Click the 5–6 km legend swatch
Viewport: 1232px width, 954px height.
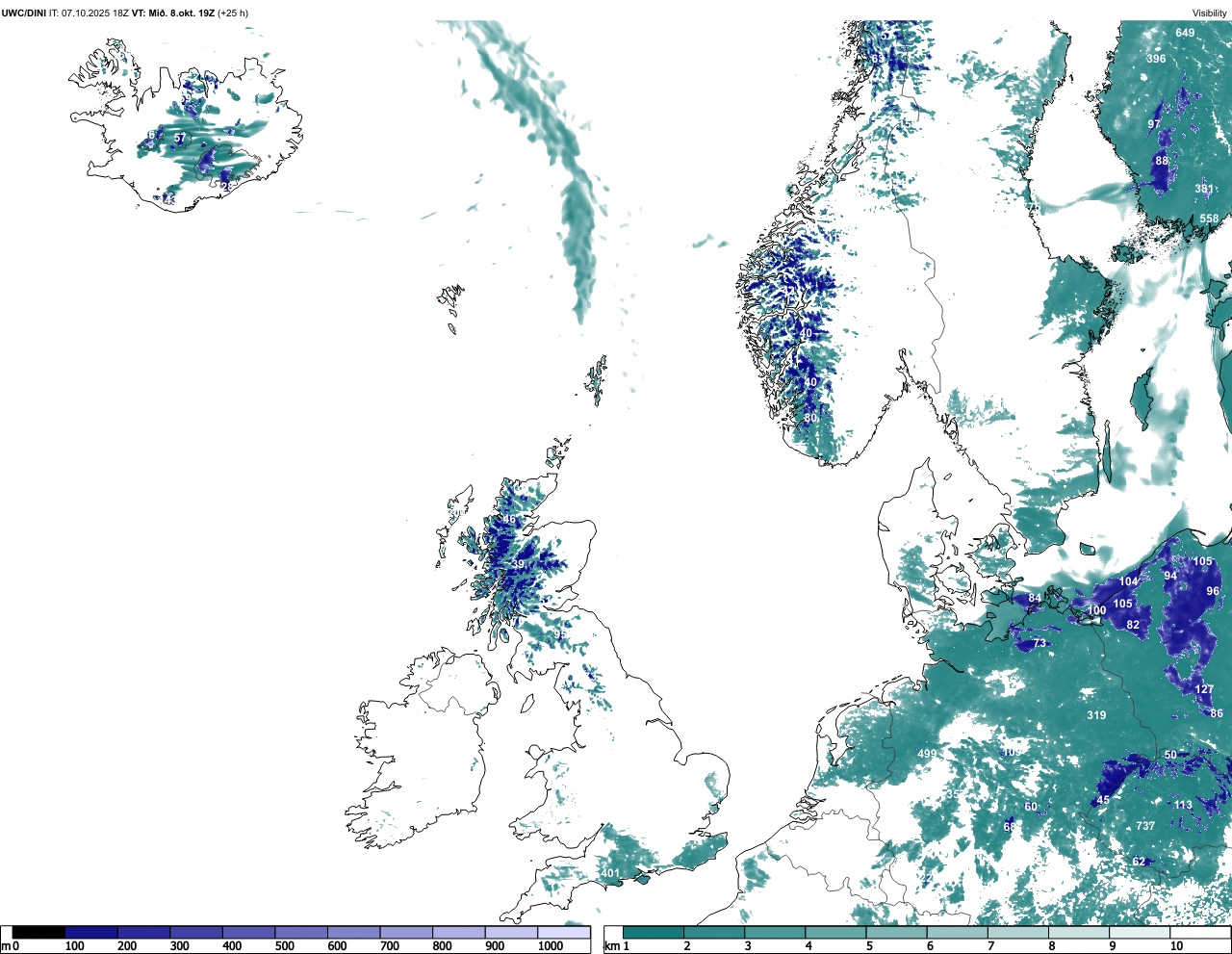click(897, 932)
